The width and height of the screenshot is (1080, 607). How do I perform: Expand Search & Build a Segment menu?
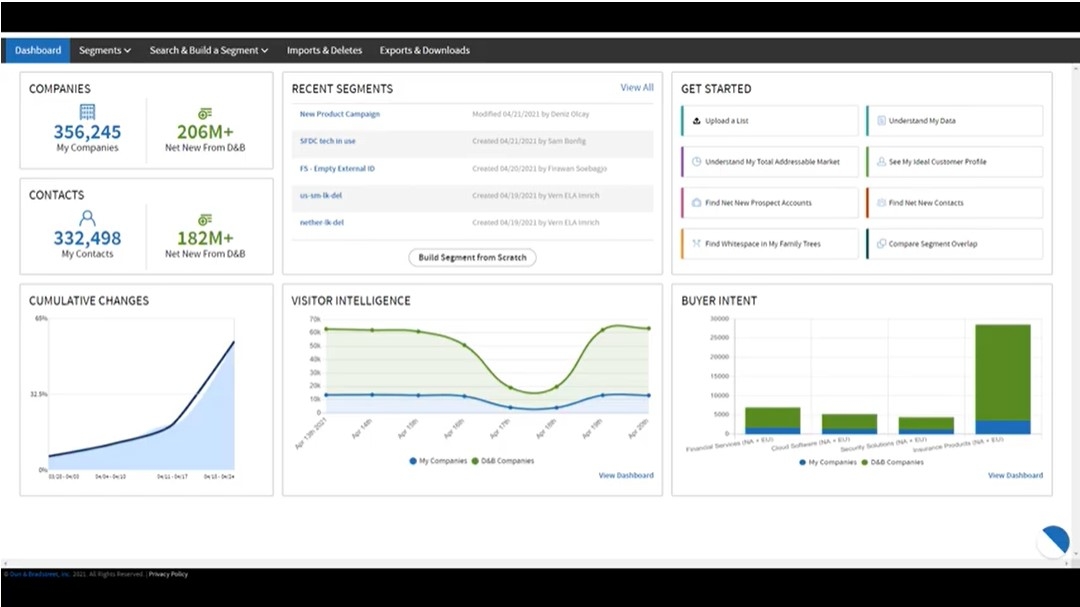[x=209, y=50]
